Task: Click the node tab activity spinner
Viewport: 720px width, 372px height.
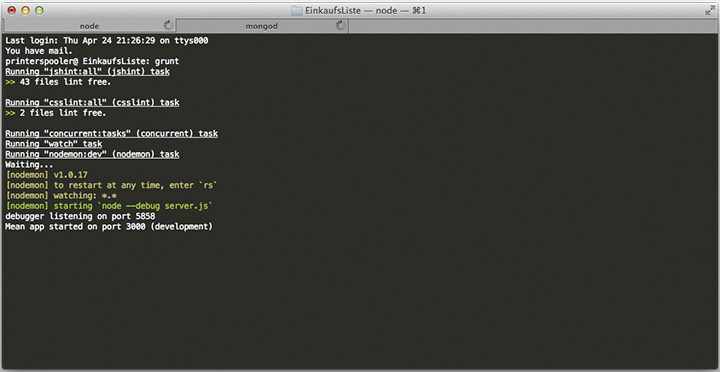Action: pos(168,26)
